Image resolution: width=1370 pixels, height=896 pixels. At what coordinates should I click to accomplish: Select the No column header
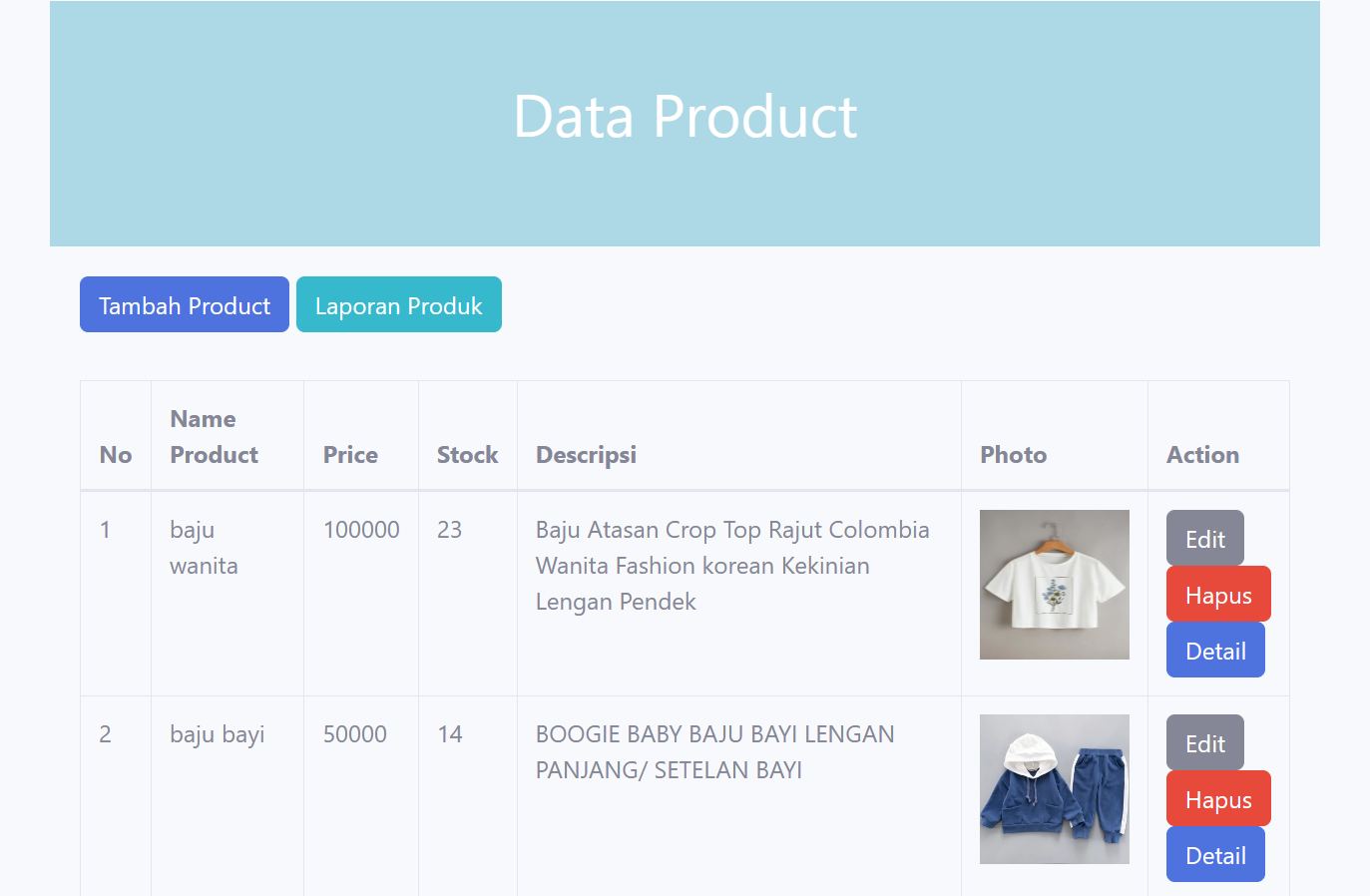tap(116, 455)
